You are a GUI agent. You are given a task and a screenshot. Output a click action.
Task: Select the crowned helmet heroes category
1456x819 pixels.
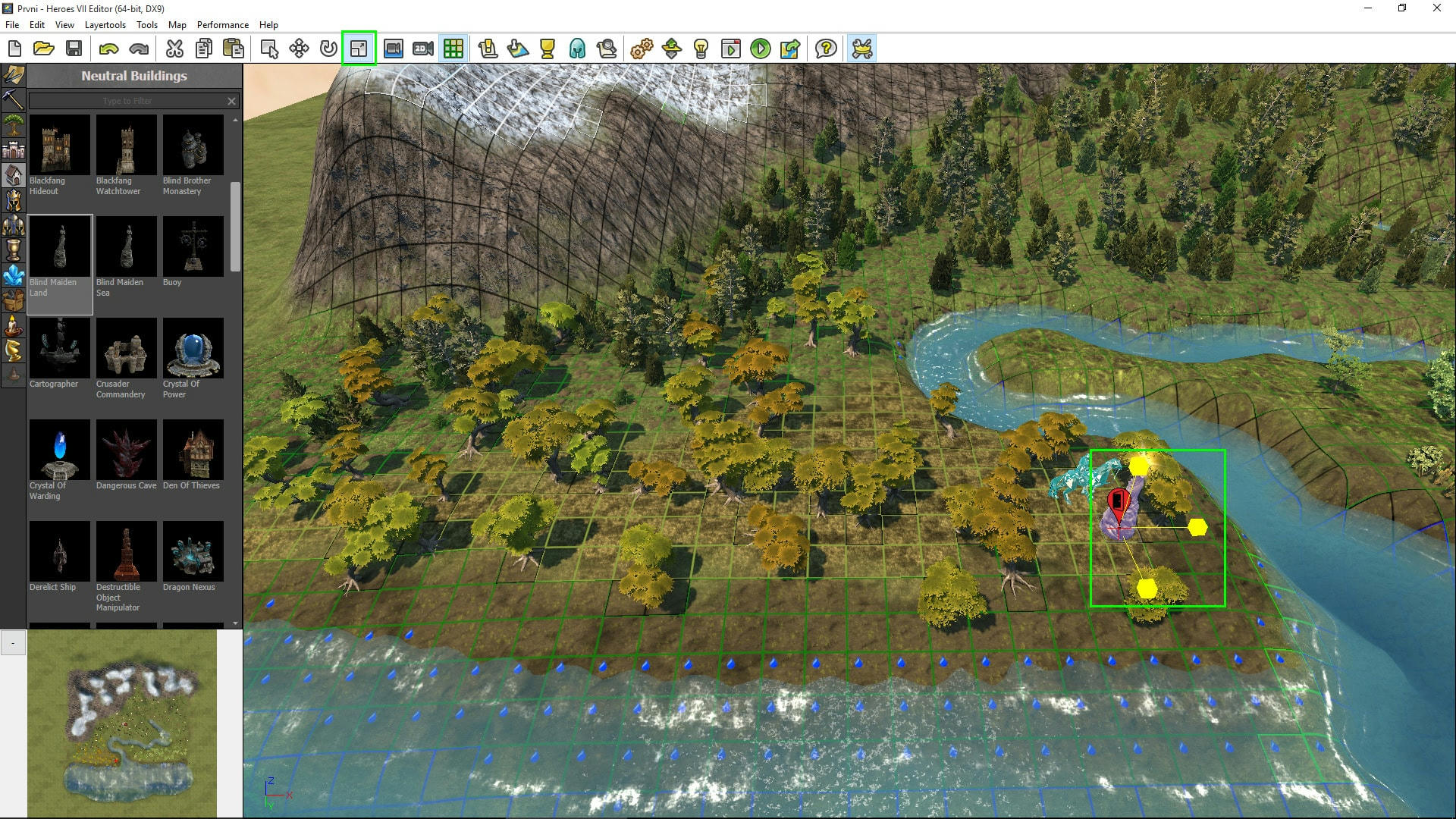pyautogui.click(x=13, y=200)
